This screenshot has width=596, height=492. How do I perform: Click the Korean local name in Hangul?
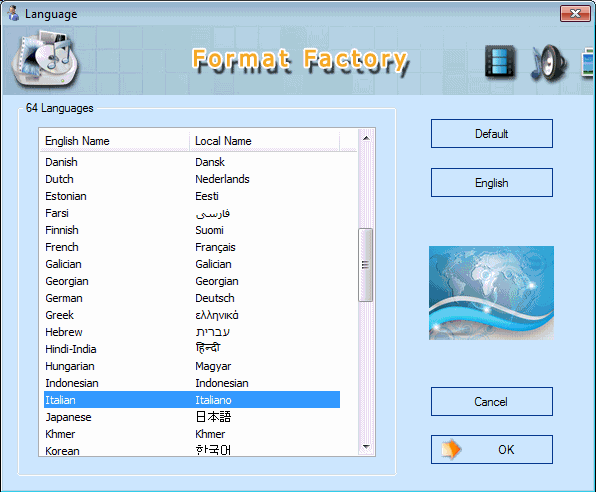pos(213,450)
